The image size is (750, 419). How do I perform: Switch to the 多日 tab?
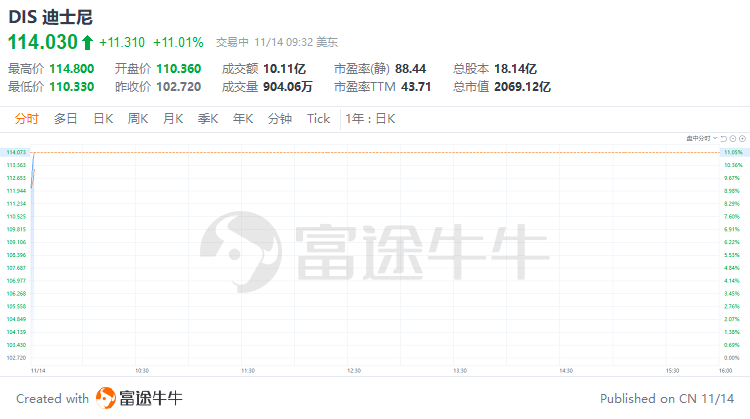(x=65, y=119)
